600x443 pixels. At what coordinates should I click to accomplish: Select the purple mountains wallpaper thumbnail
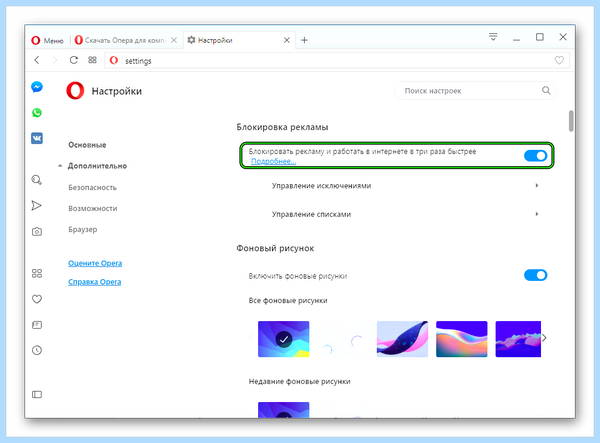pos(518,339)
